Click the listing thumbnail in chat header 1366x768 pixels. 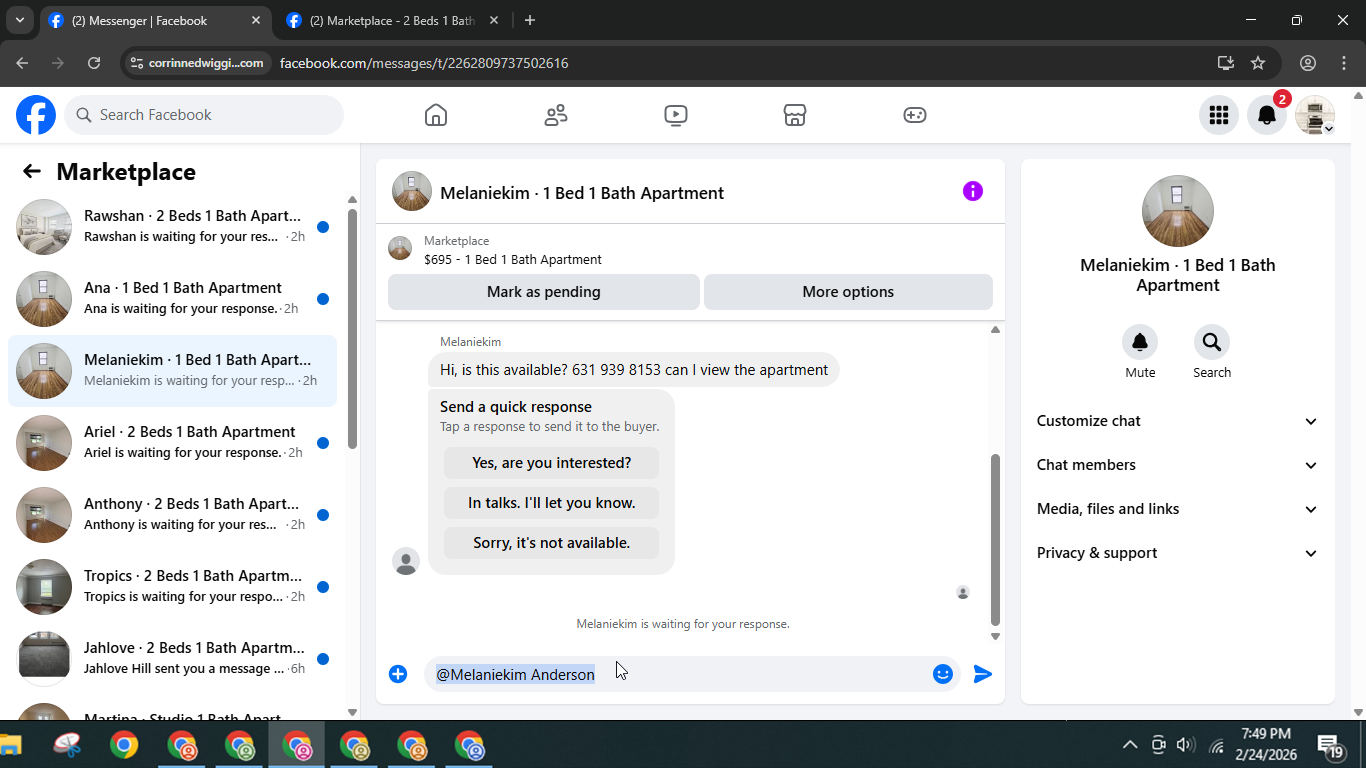pyautogui.click(x=412, y=191)
